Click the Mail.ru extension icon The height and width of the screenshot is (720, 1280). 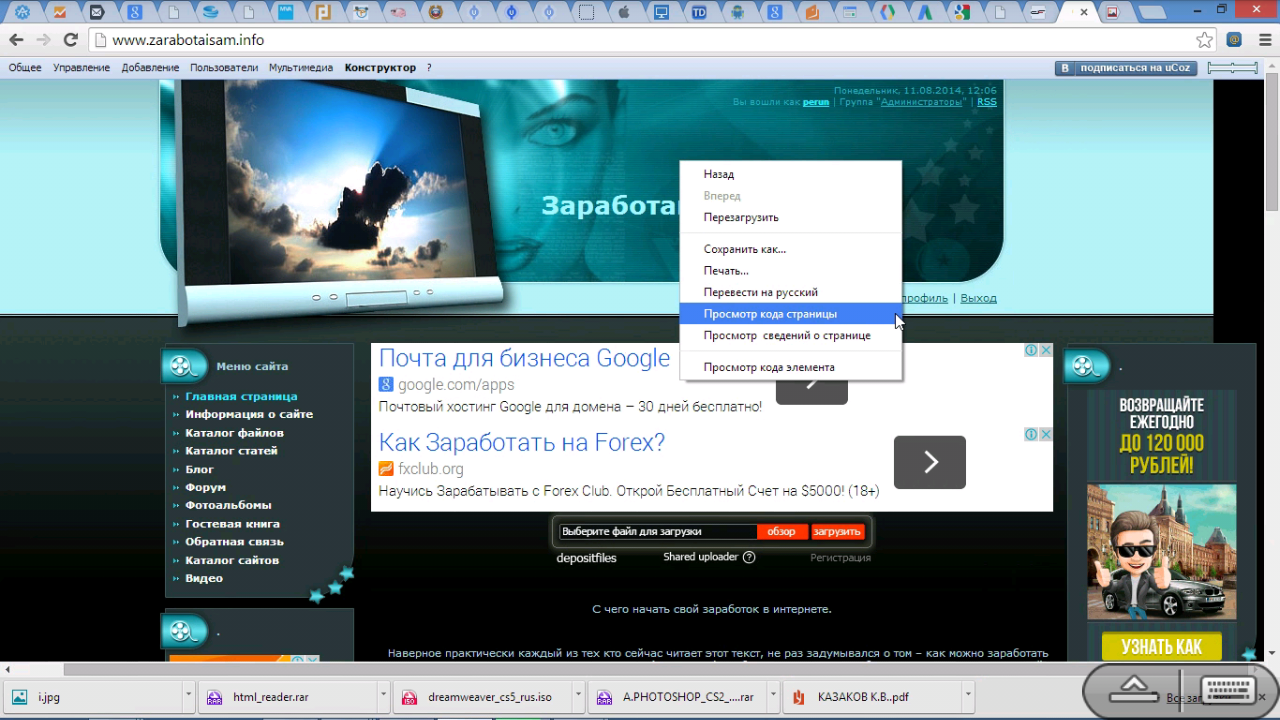pyautogui.click(x=1234, y=40)
